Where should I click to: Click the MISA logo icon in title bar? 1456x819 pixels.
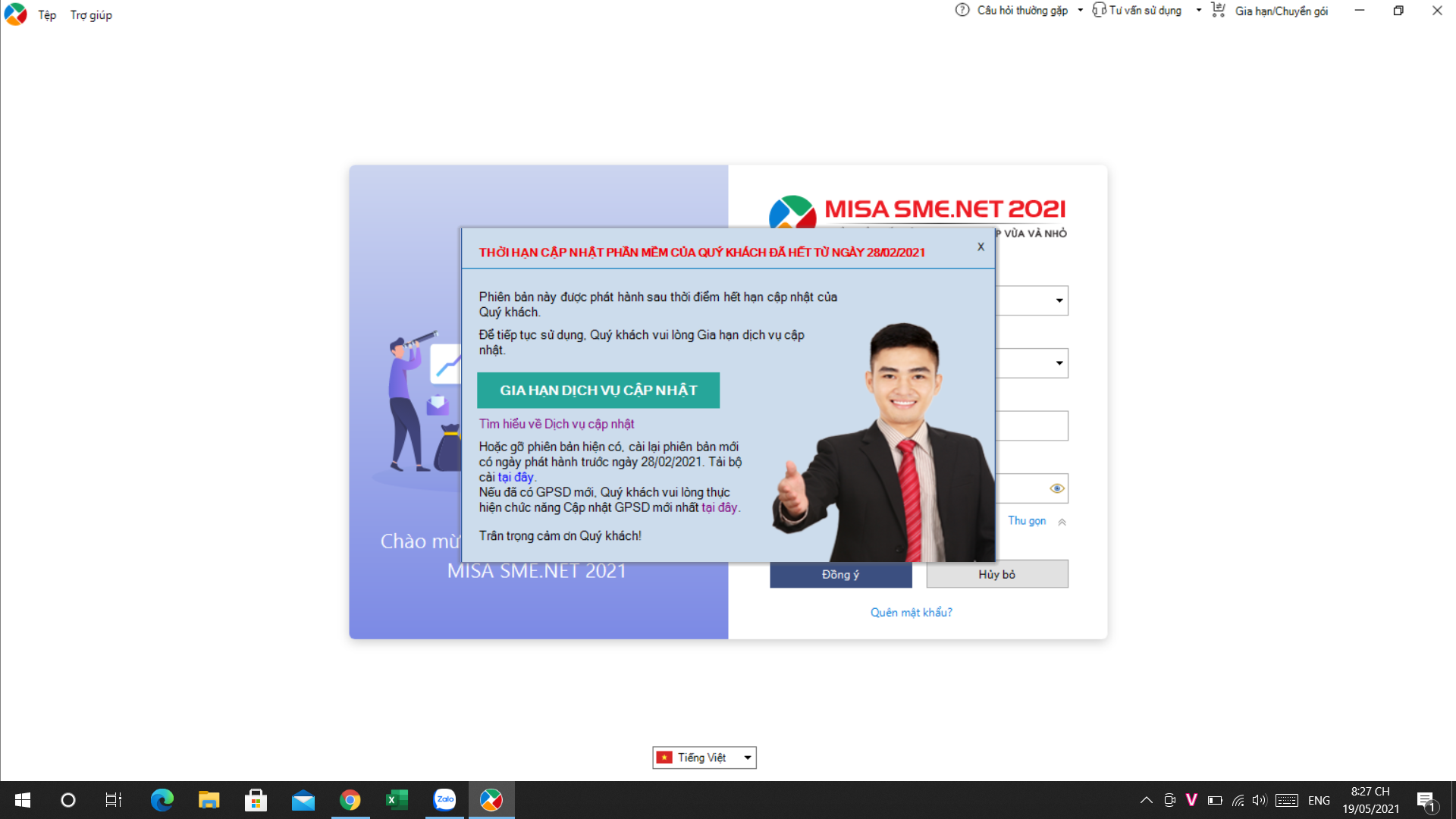[x=15, y=14]
